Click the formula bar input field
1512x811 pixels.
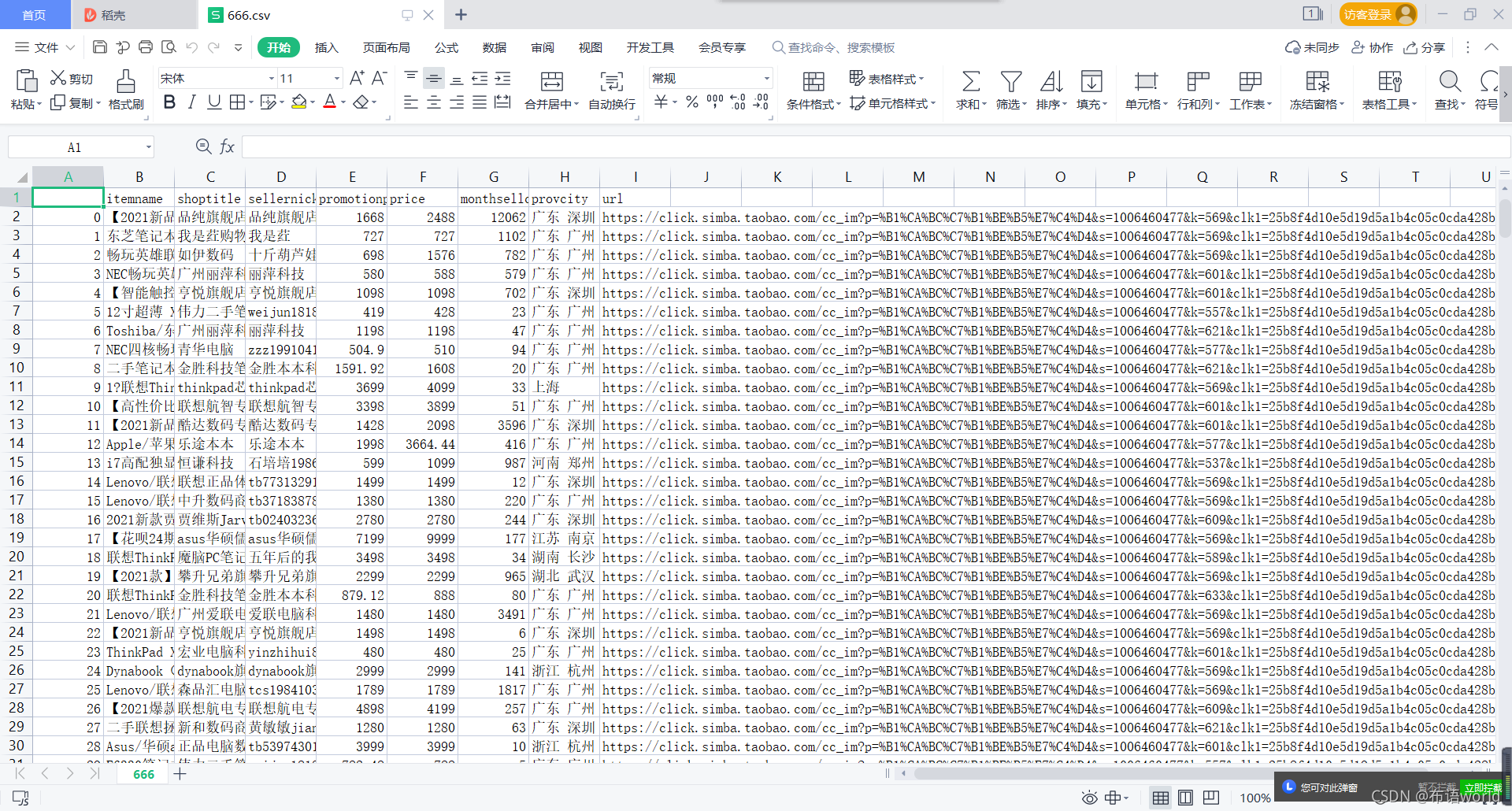(874, 146)
